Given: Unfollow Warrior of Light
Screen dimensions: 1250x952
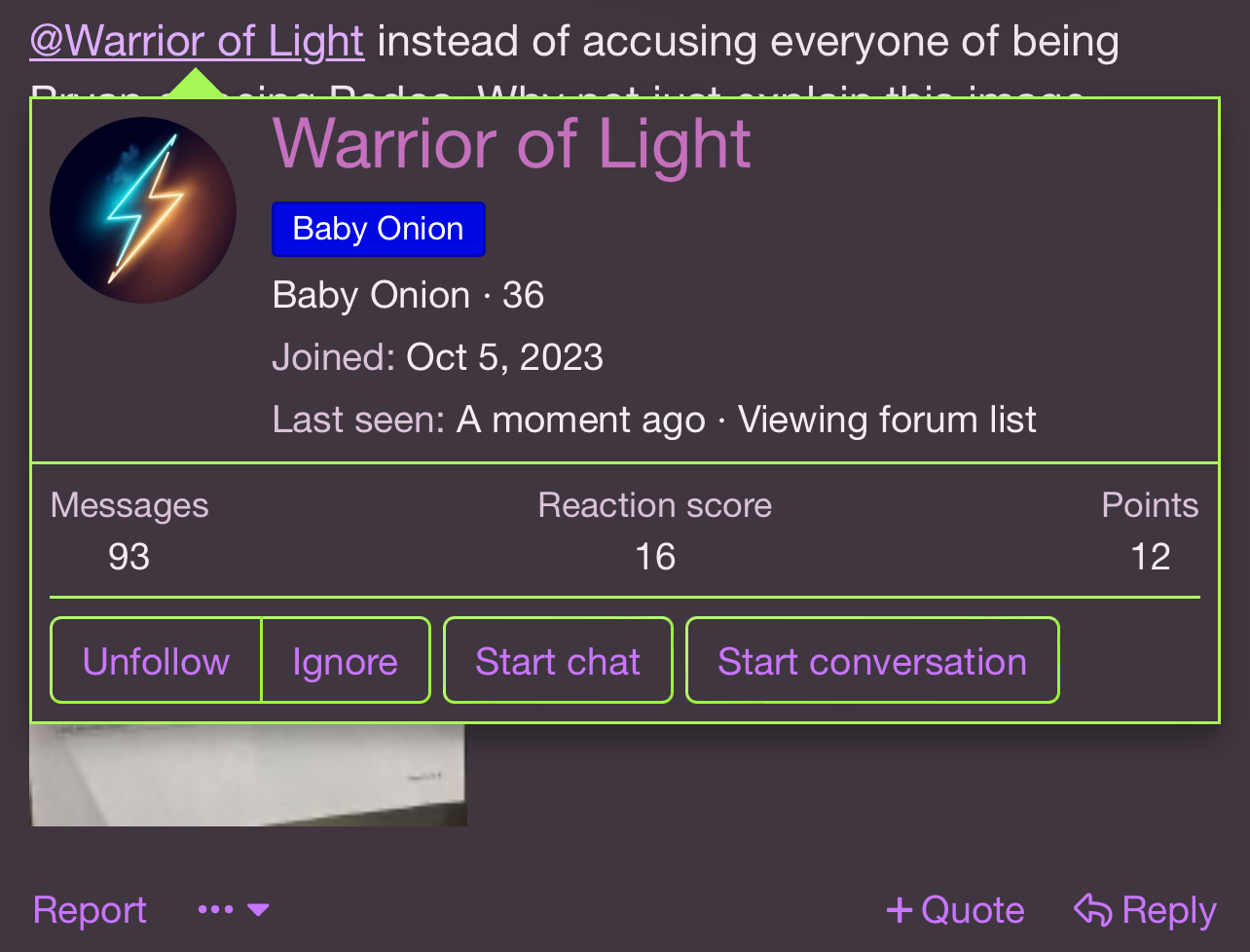Looking at the screenshot, I should pyautogui.click(x=156, y=661).
